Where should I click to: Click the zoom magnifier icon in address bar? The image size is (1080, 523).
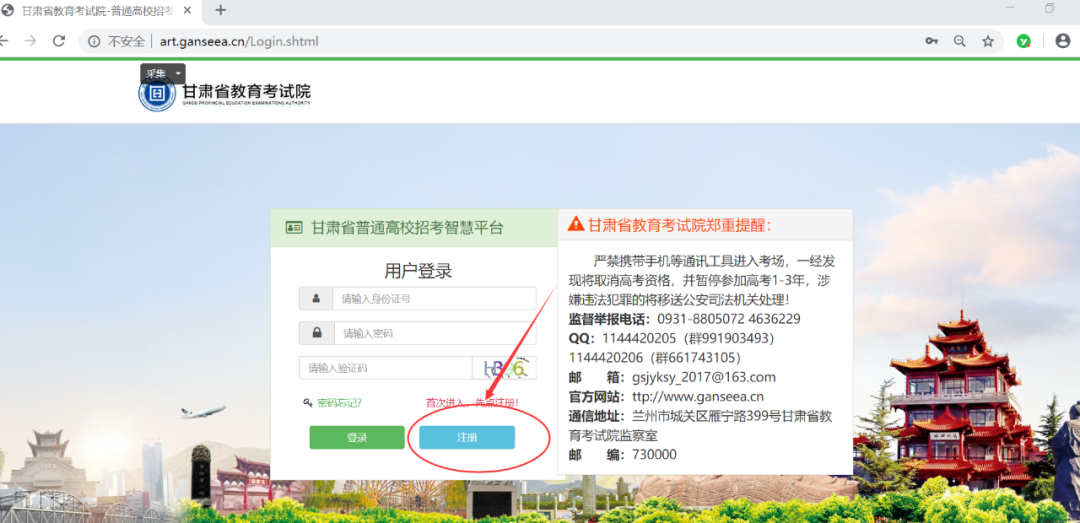pos(960,41)
